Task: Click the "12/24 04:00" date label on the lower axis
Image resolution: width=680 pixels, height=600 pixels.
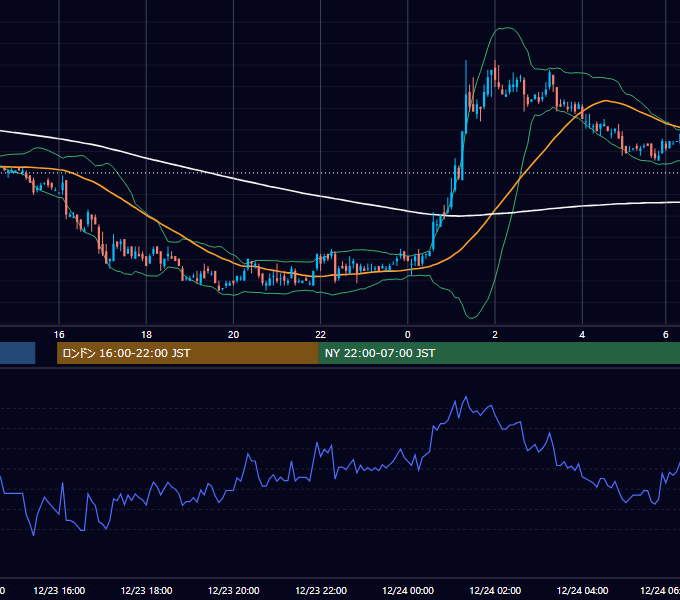Action: point(582,590)
